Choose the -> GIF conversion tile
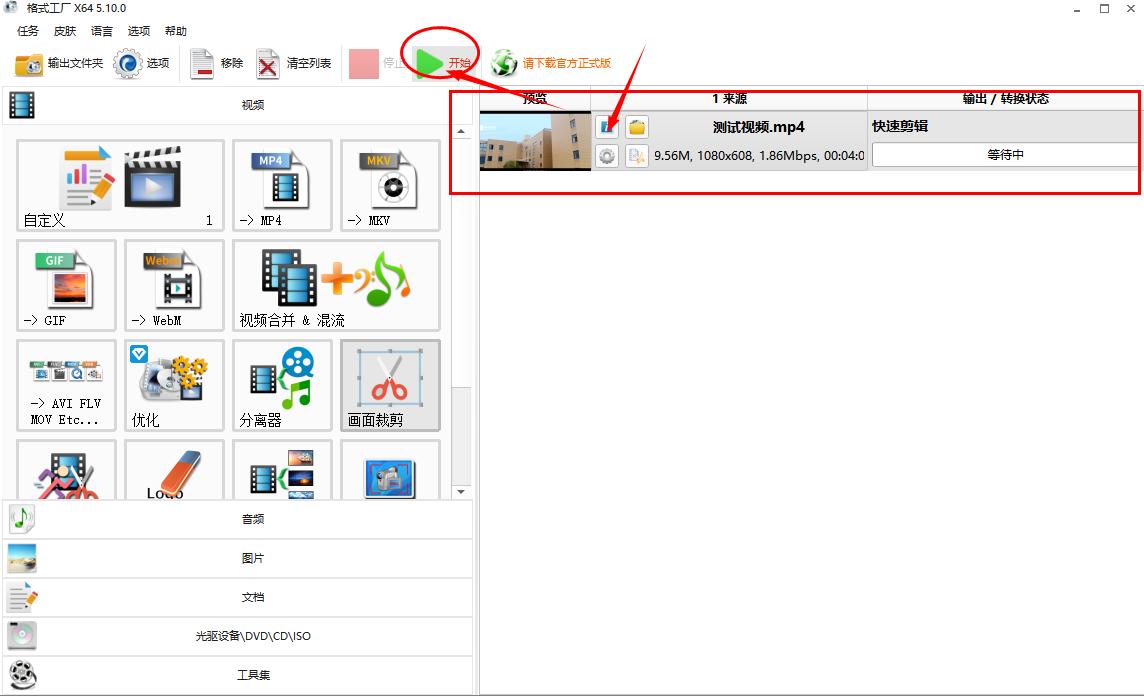Image resolution: width=1144 pixels, height=696 pixels. (66, 285)
